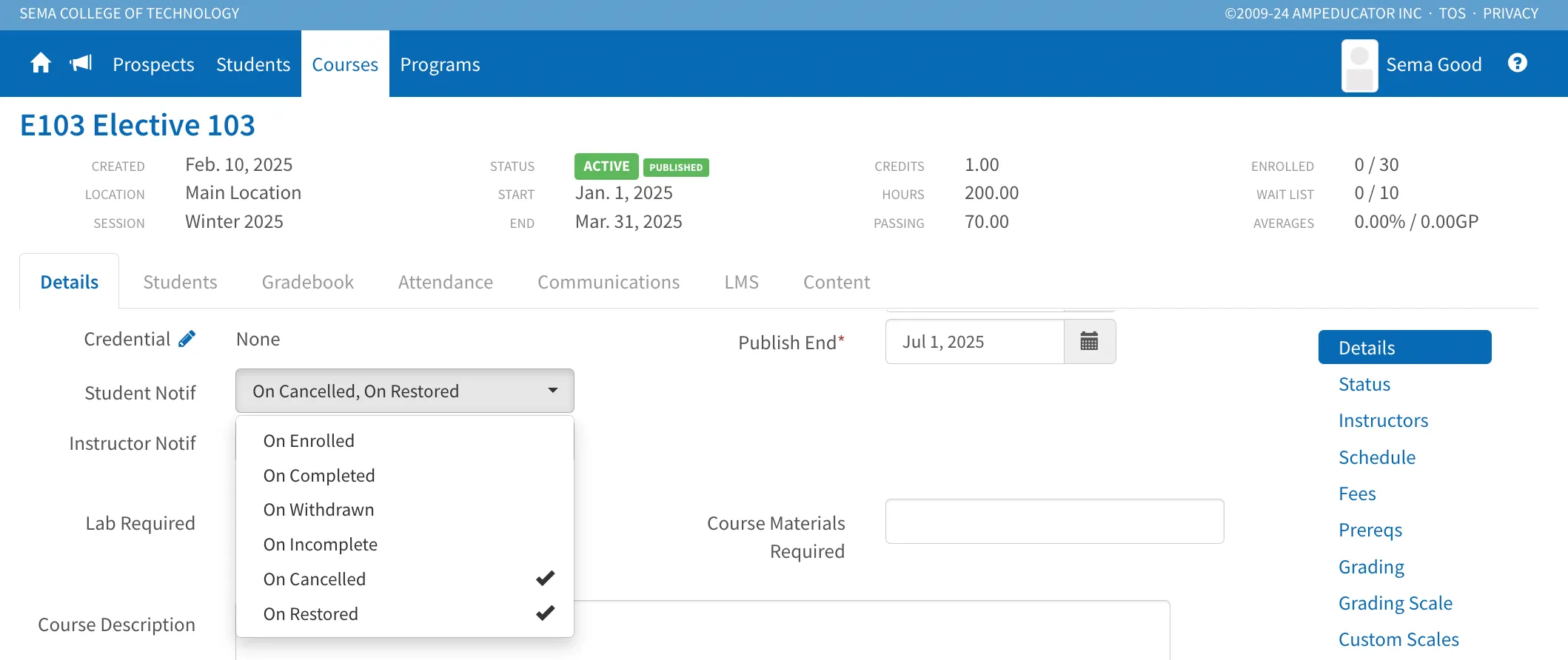
Task: Open the announcements megaphone icon
Action: coord(81,64)
